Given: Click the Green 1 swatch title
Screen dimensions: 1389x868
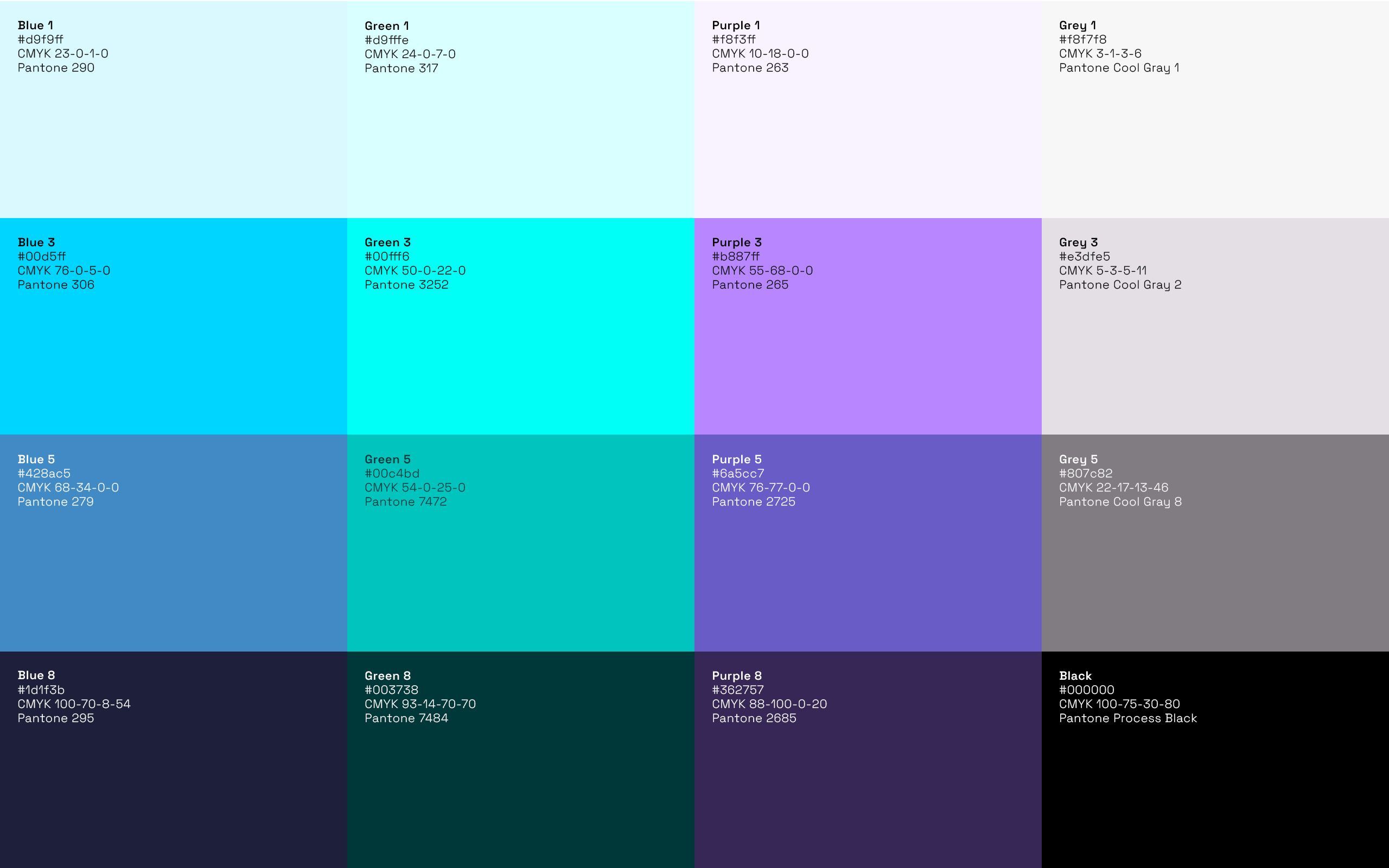Looking at the screenshot, I should pyautogui.click(x=387, y=26).
